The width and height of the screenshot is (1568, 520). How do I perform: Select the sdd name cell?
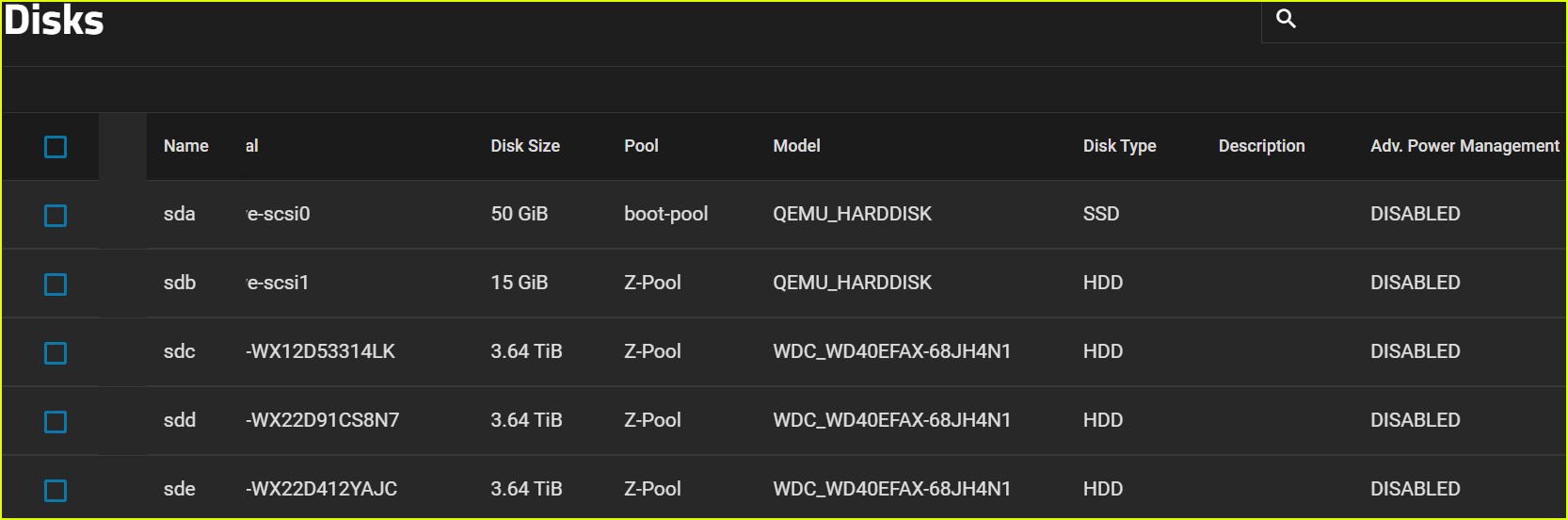tap(179, 420)
